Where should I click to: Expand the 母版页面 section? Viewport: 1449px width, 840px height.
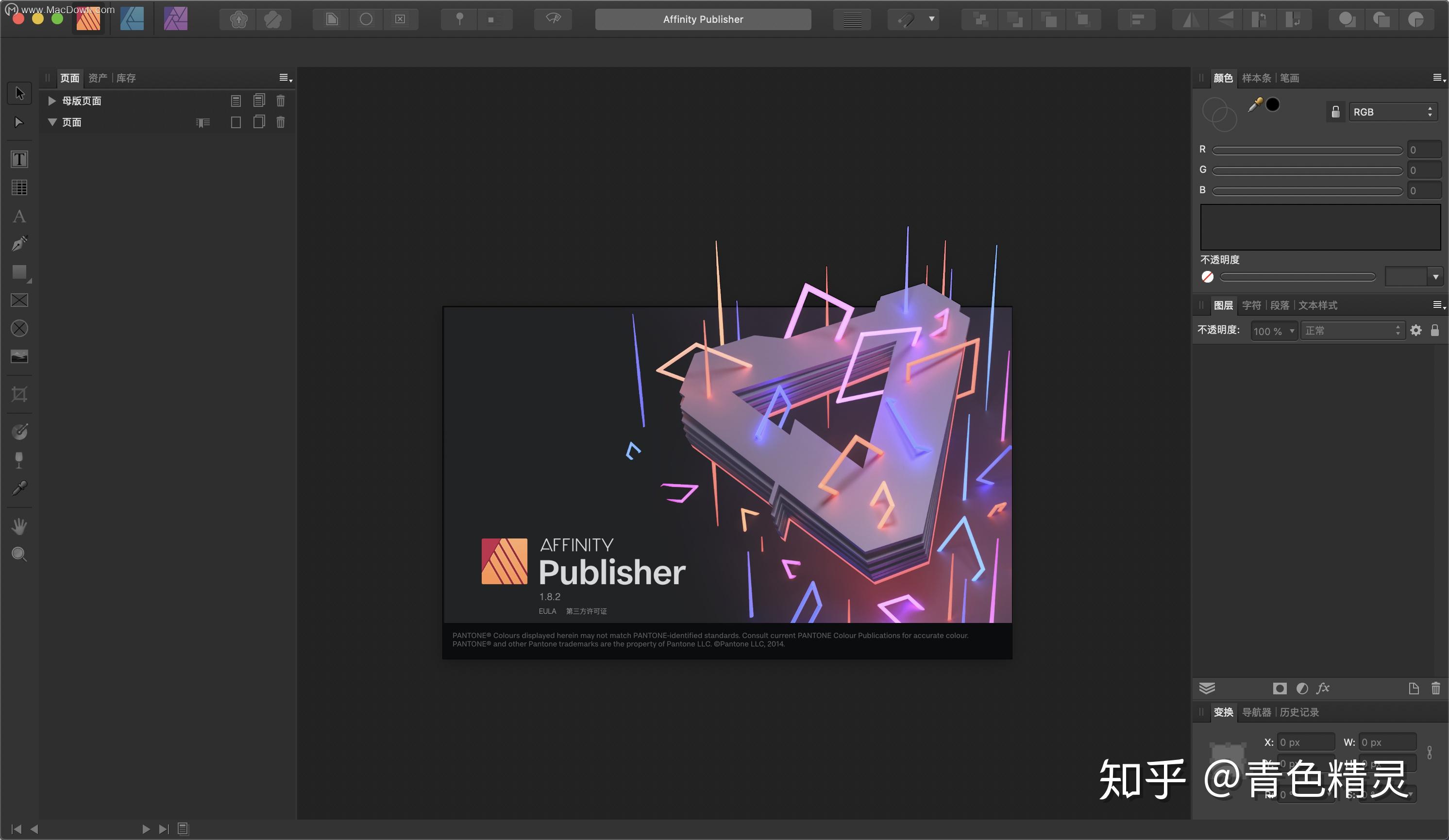click(52, 101)
